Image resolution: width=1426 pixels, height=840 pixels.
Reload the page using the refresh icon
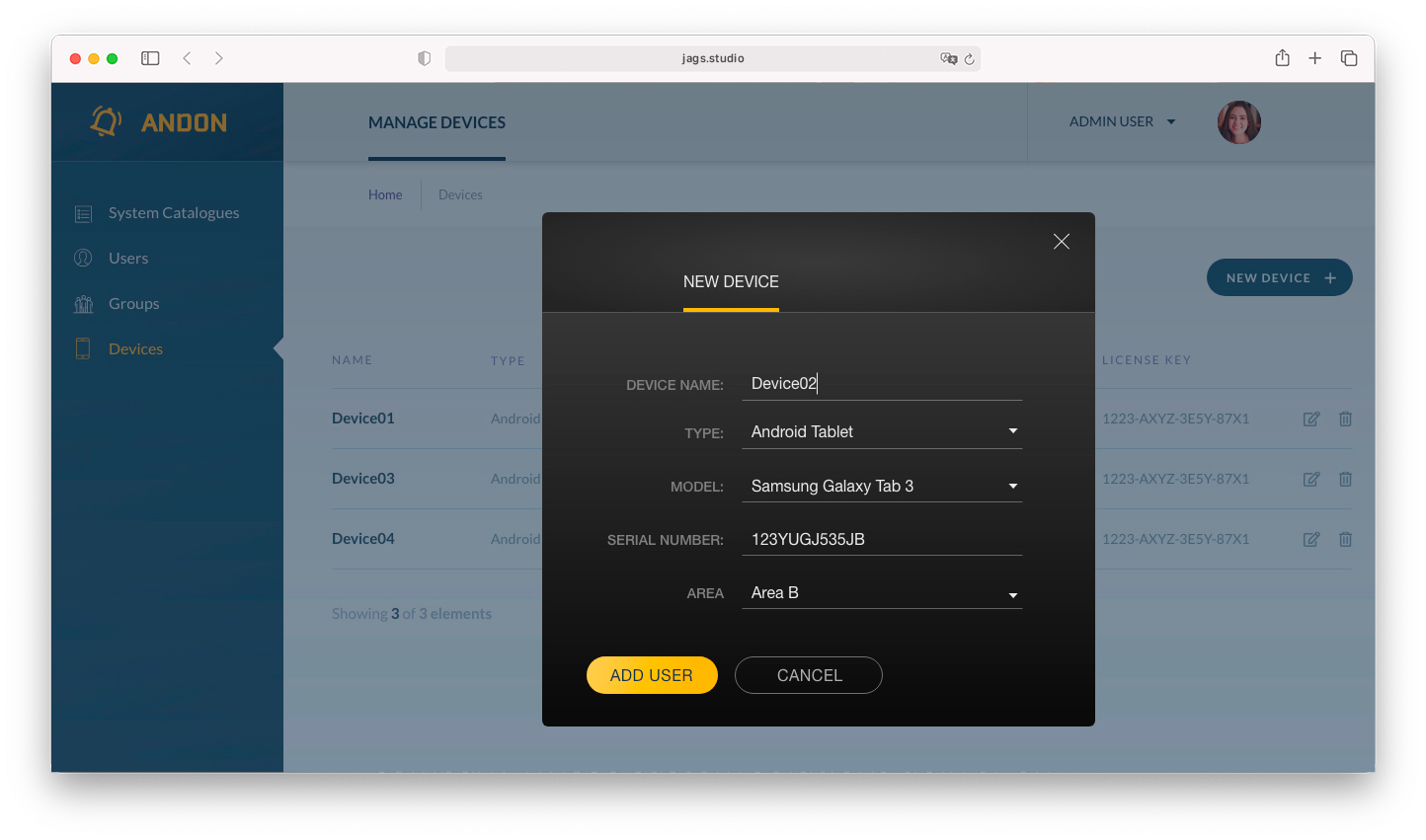[x=970, y=59]
